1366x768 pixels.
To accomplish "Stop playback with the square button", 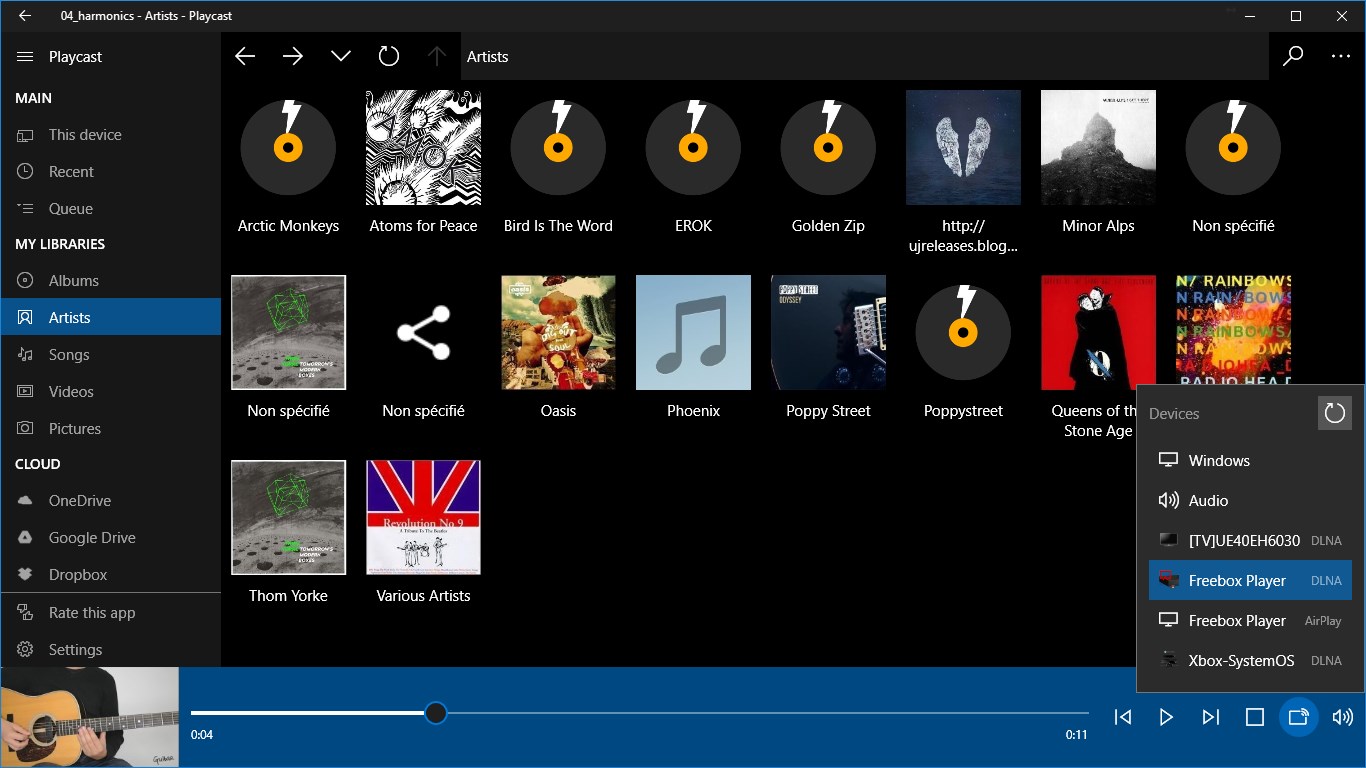I will pos(1255,717).
